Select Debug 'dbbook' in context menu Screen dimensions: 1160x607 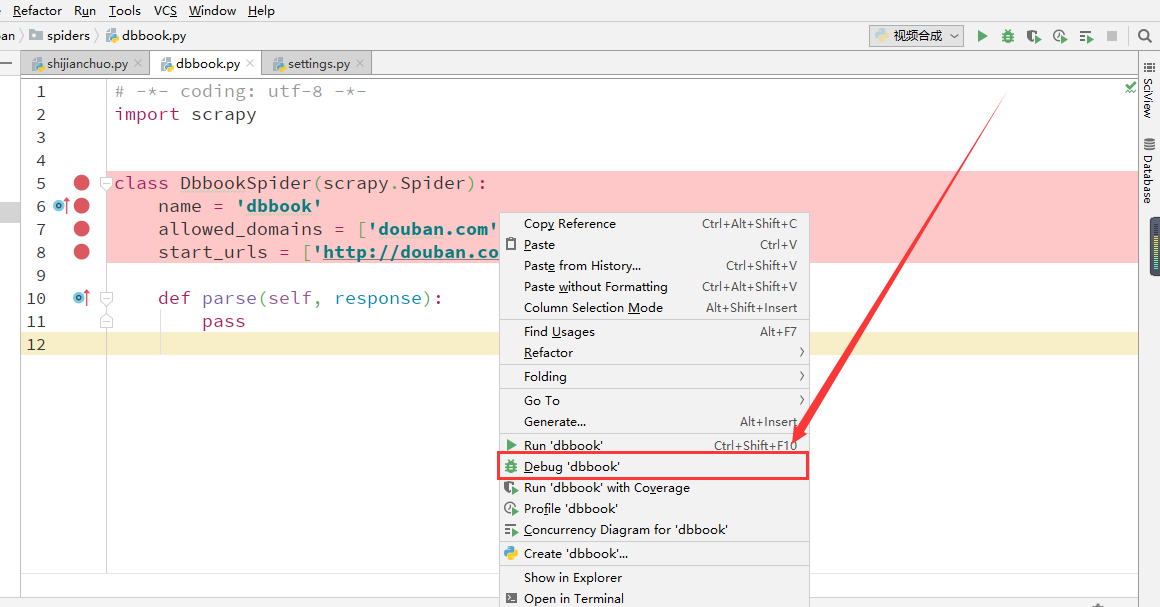[654, 466]
